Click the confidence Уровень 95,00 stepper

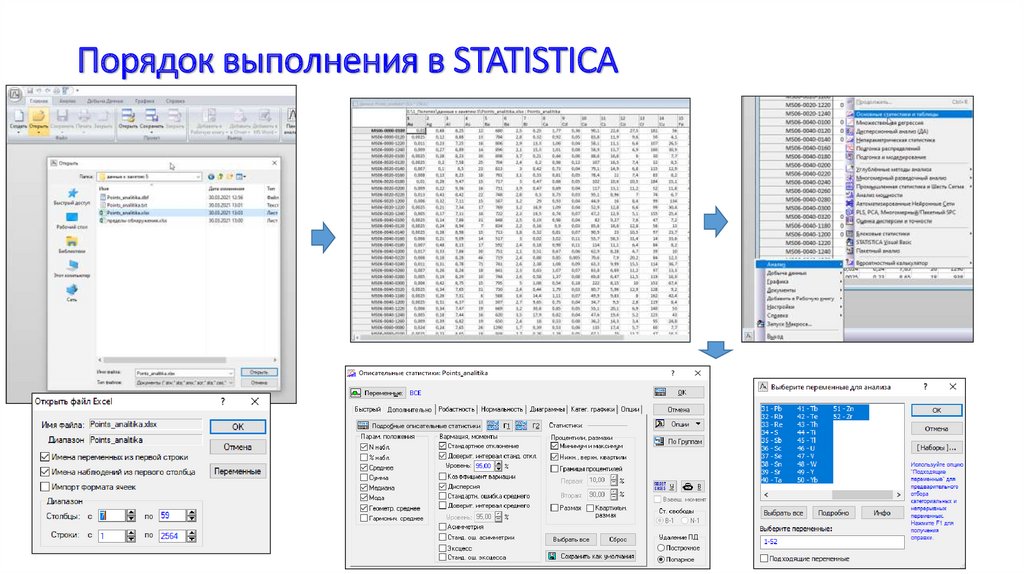coord(498,466)
